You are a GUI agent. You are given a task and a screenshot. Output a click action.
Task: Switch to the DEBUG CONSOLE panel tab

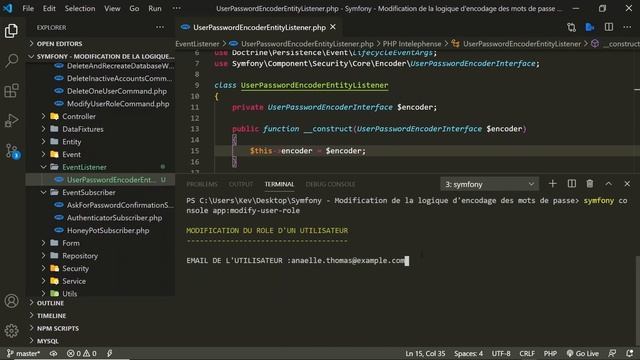[x=330, y=184]
